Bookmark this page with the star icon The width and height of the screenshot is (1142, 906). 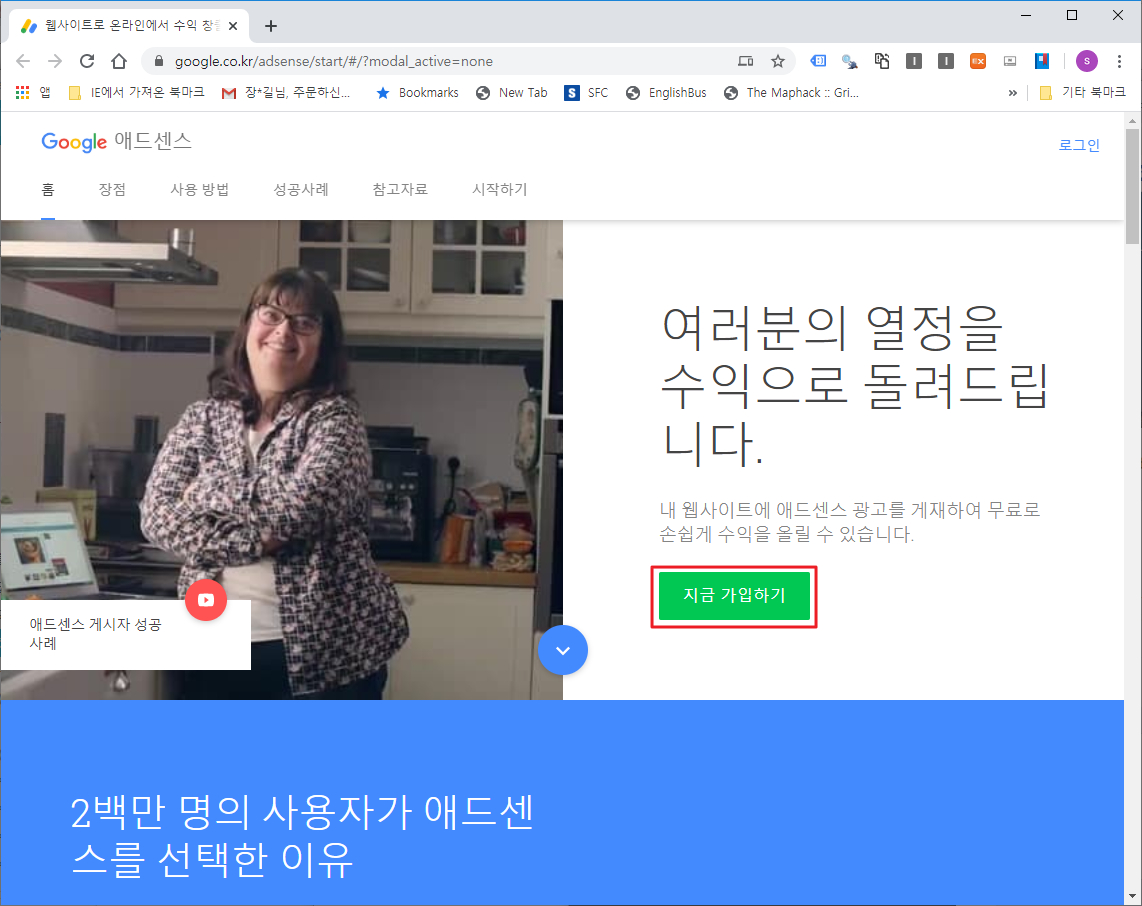(x=778, y=61)
